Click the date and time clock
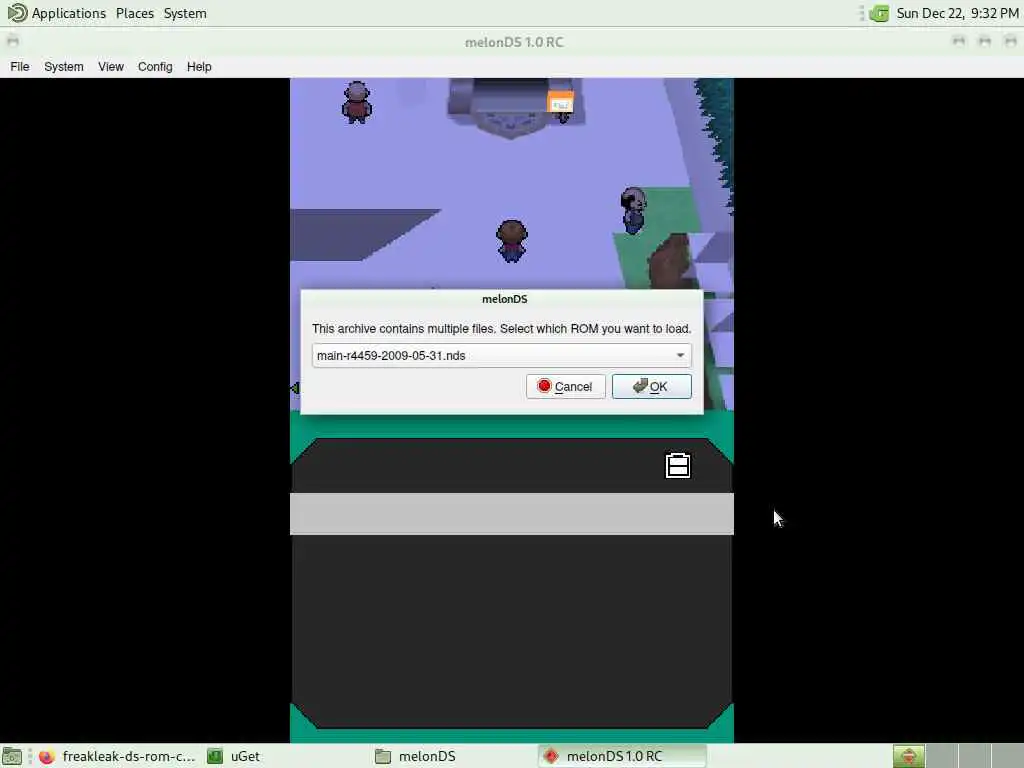The width and height of the screenshot is (1024, 768). coord(957,13)
